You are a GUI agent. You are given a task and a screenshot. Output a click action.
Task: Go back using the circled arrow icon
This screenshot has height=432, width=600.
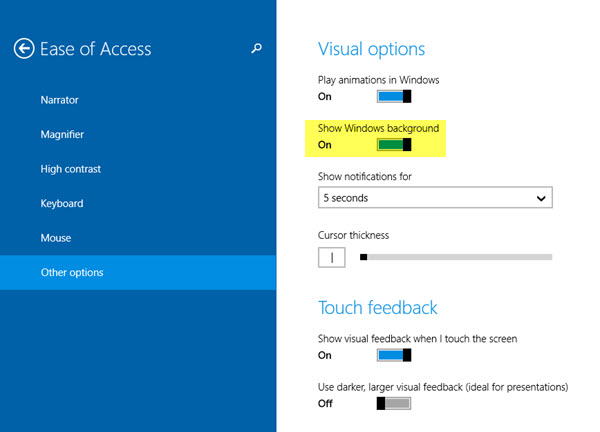[24, 49]
